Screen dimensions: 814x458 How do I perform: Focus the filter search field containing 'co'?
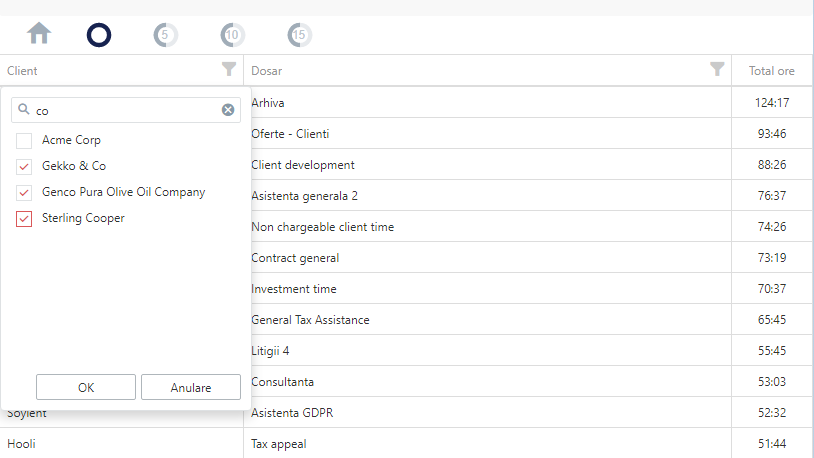tap(126, 110)
